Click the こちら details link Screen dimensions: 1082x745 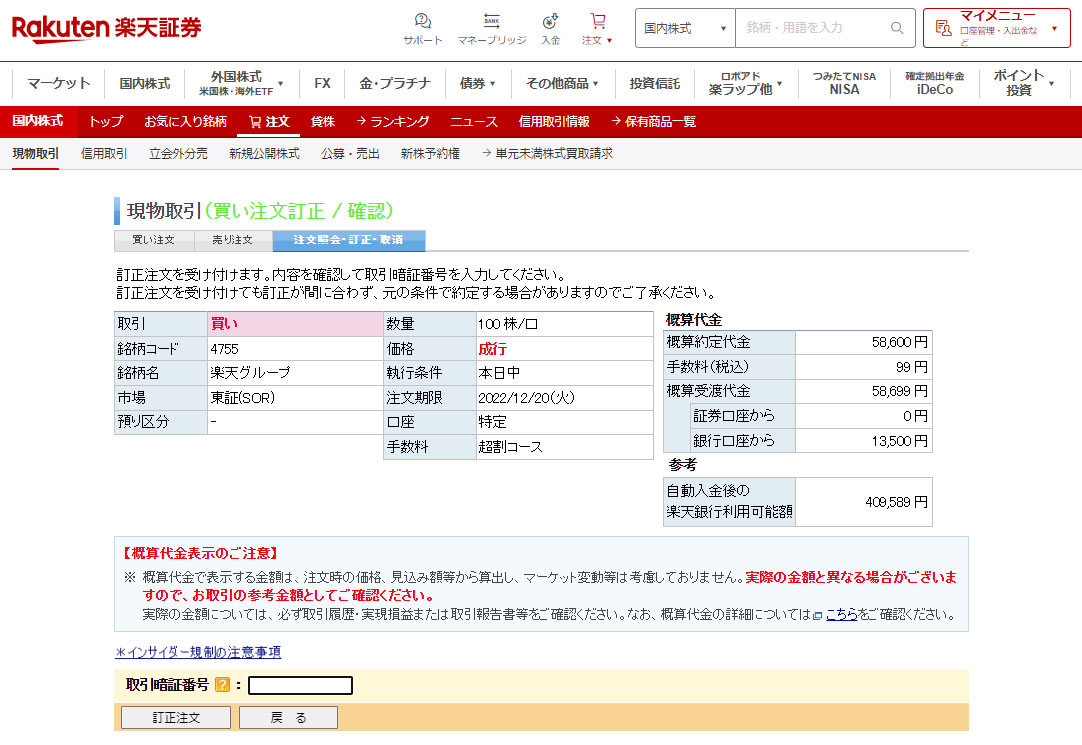coord(841,615)
